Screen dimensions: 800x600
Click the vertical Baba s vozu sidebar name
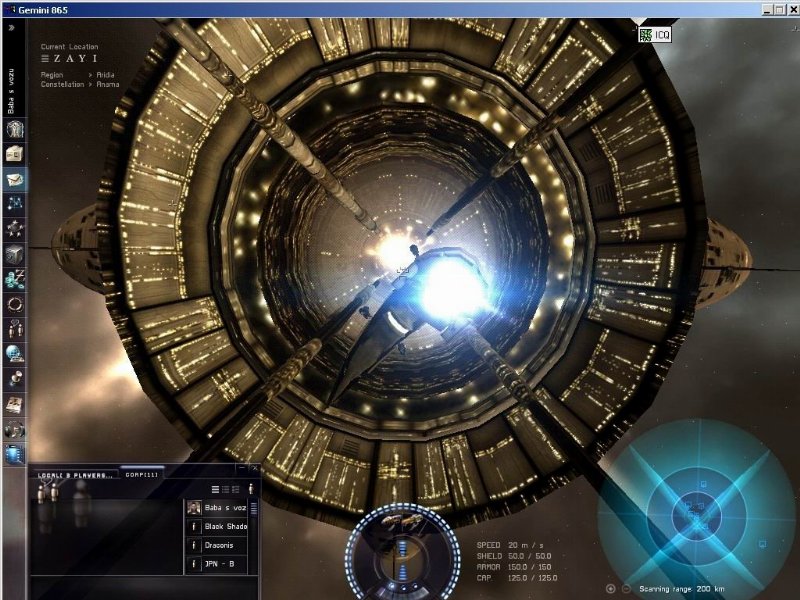[11, 91]
